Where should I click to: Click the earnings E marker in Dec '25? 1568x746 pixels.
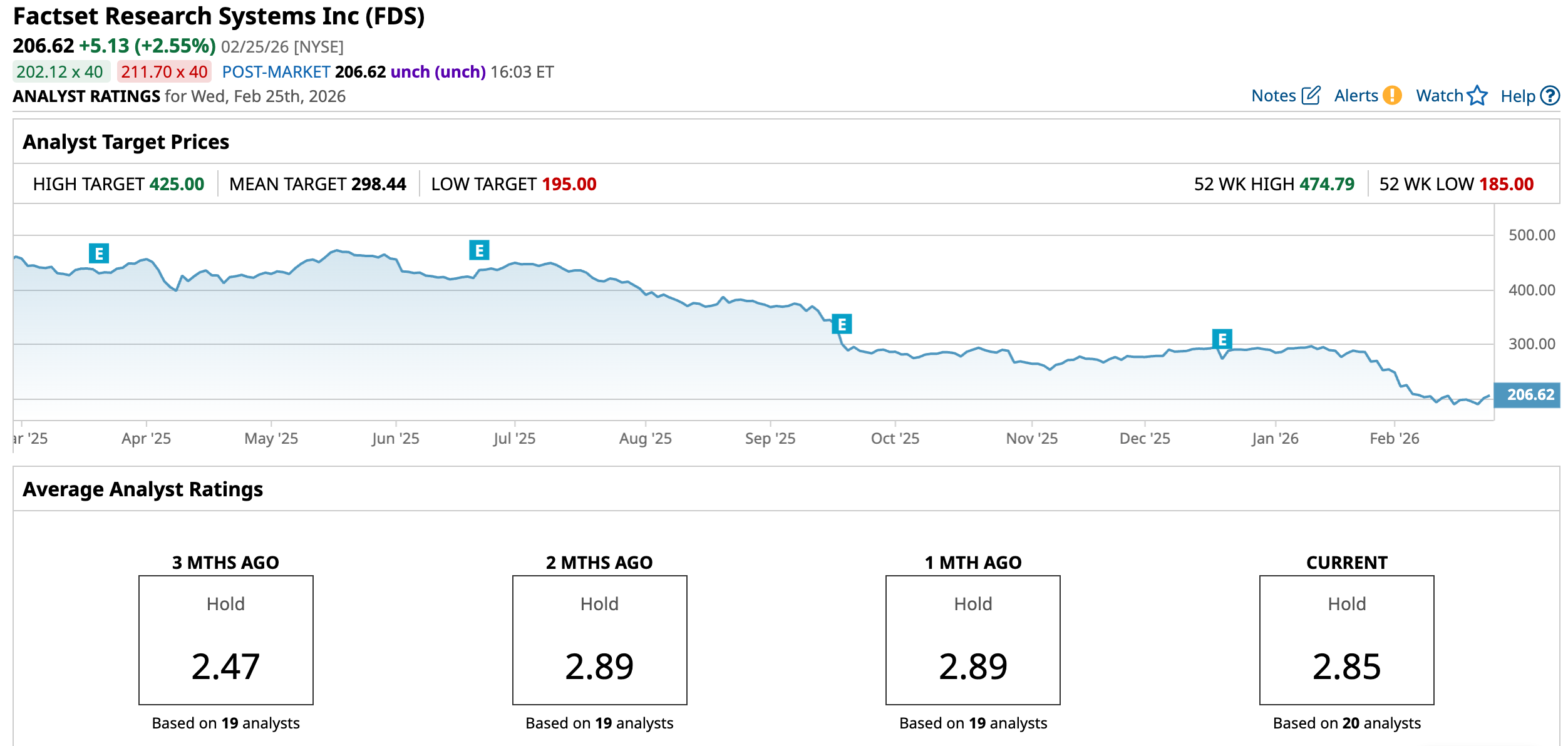coord(1222,339)
